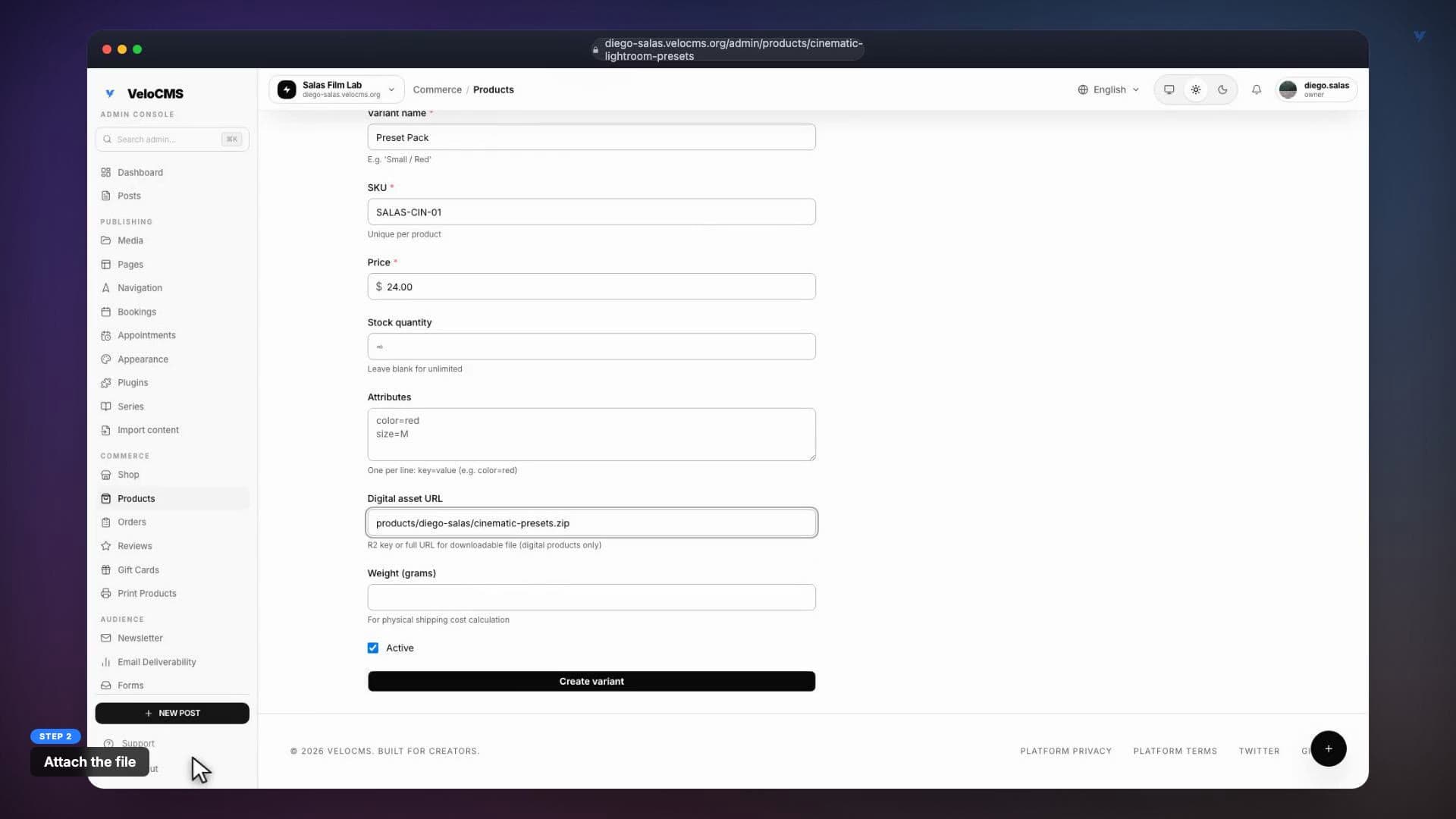The image size is (1456, 819).
Task: Focus the Search admin field
Action: coord(172,140)
